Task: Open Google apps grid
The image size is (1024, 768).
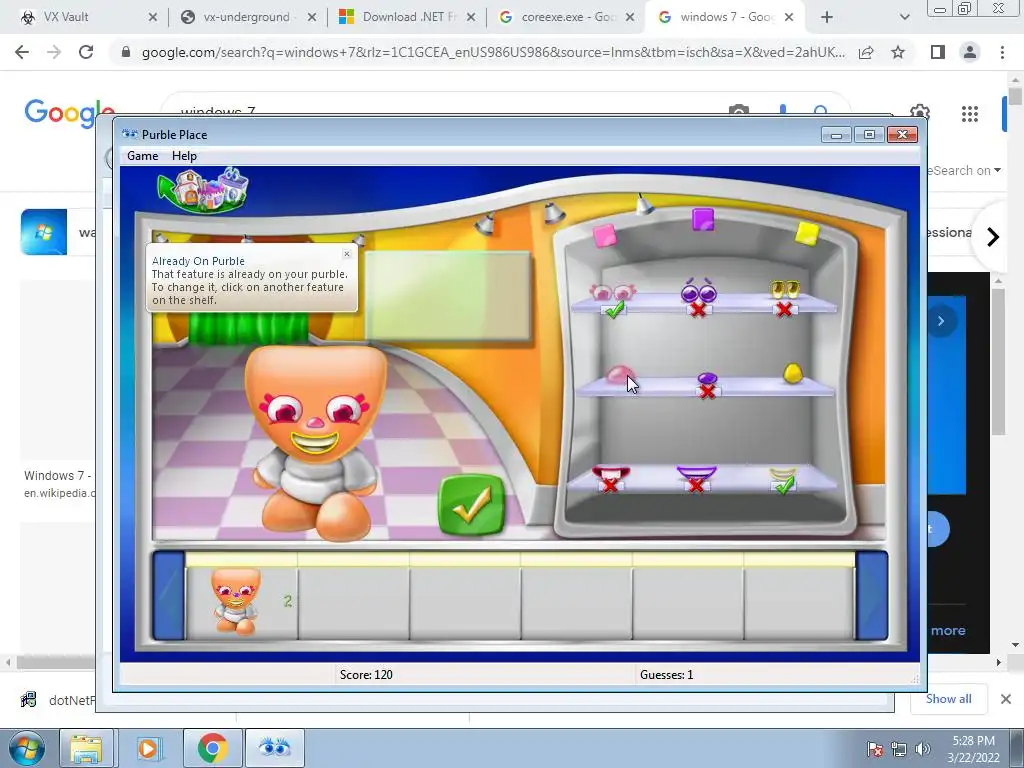Action: 970,114
